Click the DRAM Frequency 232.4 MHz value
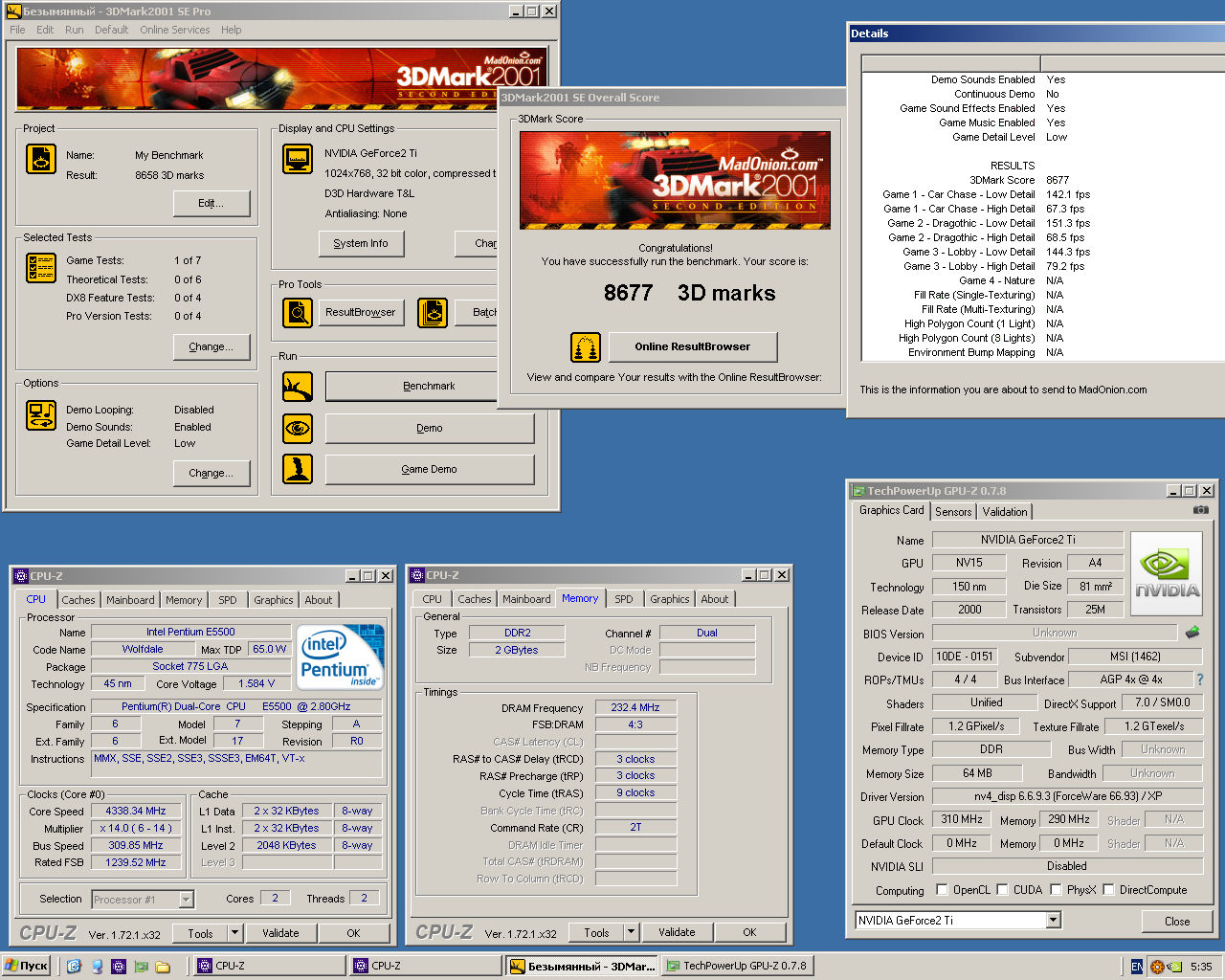Image resolution: width=1225 pixels, height=980 pixels. (635, 708)
